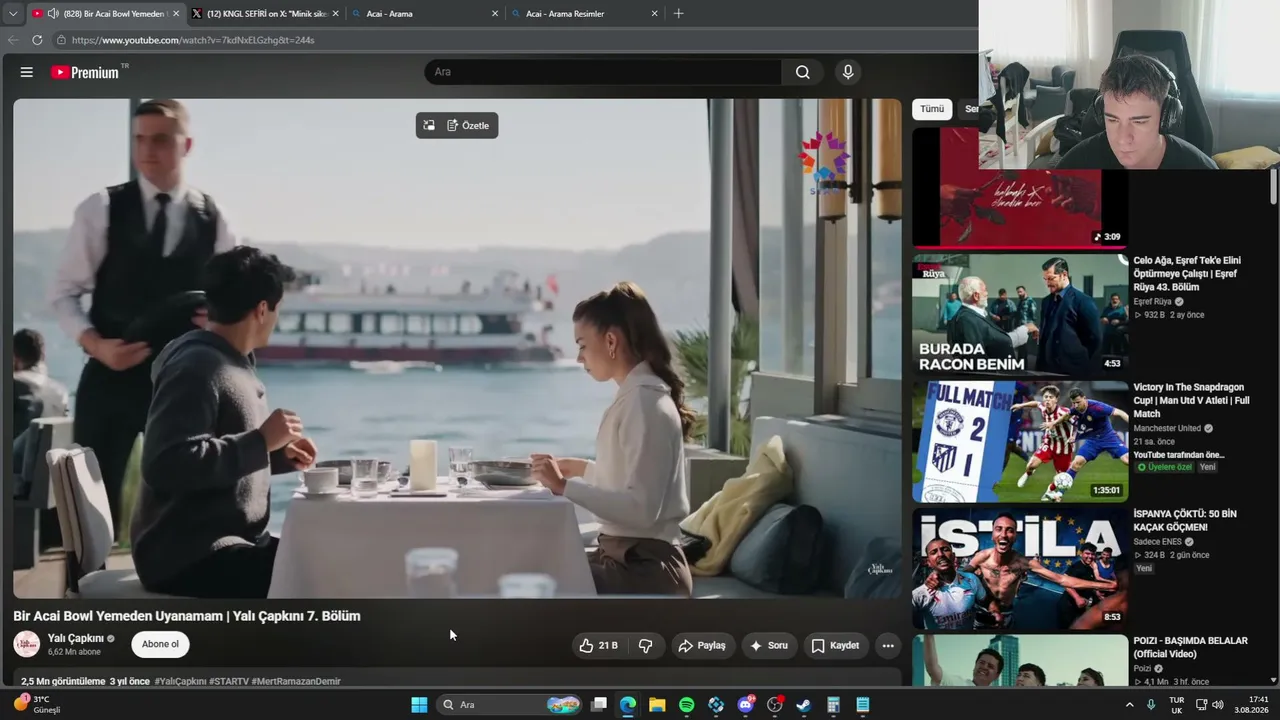Open the Sadece ENES channel name
This screenshot has height=720, width=1280.
point(1159,542)
